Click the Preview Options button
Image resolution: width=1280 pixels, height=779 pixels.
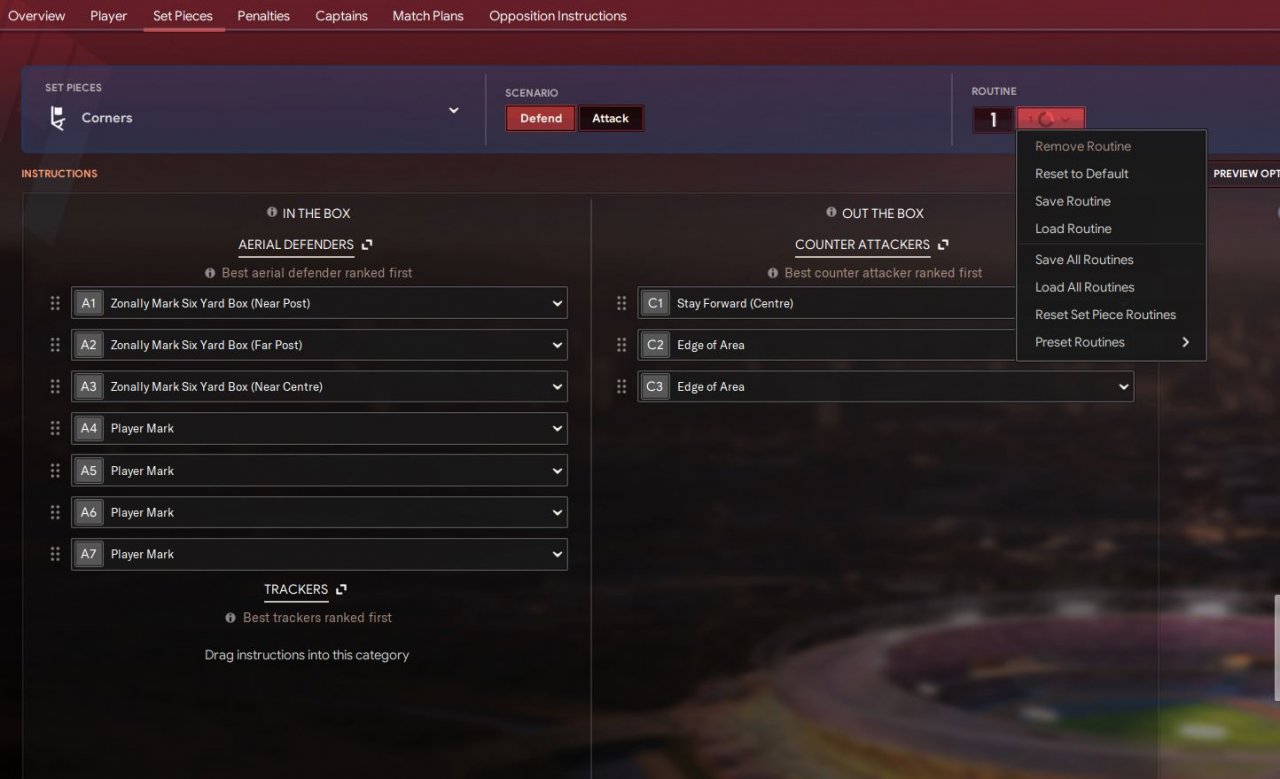pyautogui.click(x=1245, y=173)
